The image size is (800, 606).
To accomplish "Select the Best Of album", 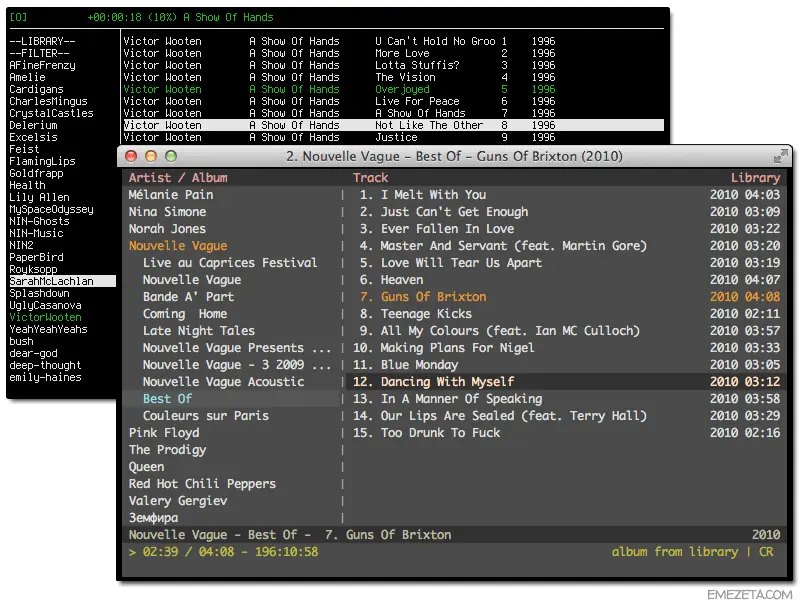I will [167, 399].
